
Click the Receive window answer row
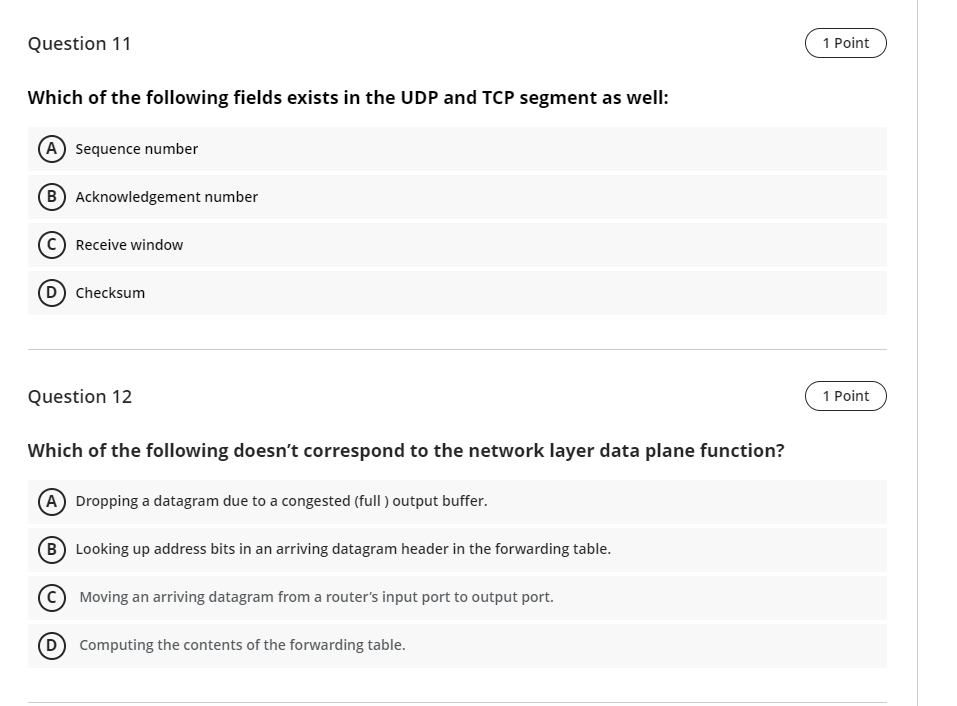tap(400, 244)
